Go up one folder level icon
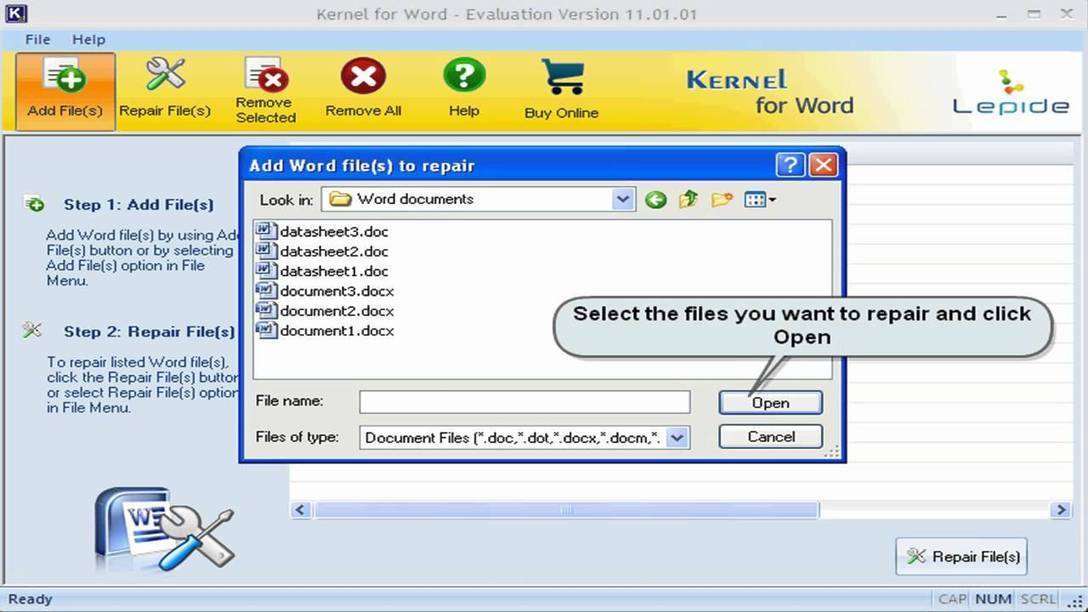Image resolution: width=1088 pixels, height=612 pixels. [x=688, y=201]
